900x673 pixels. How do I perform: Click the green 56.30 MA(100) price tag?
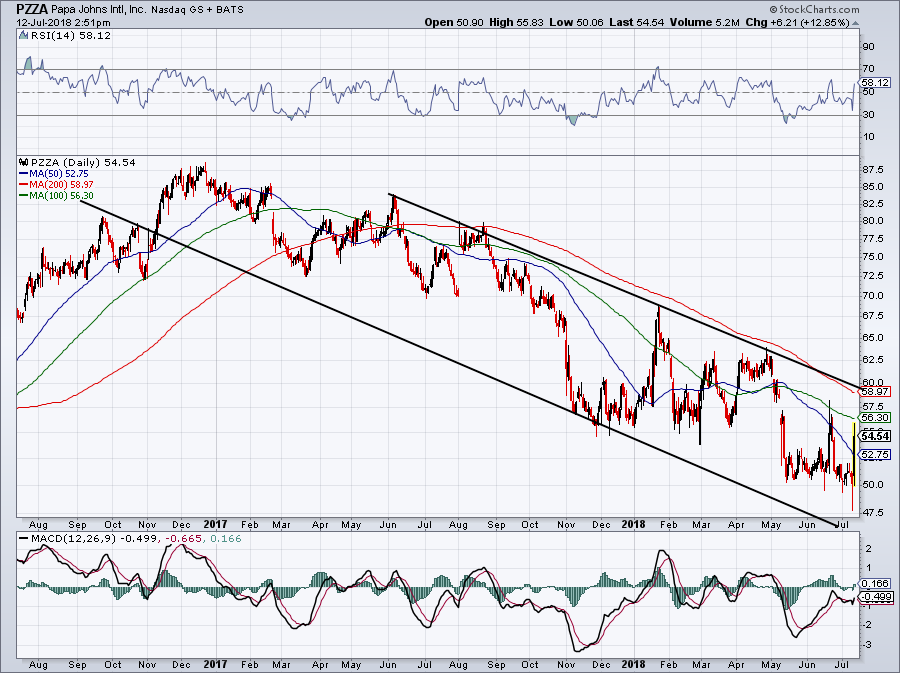(874, 418)
